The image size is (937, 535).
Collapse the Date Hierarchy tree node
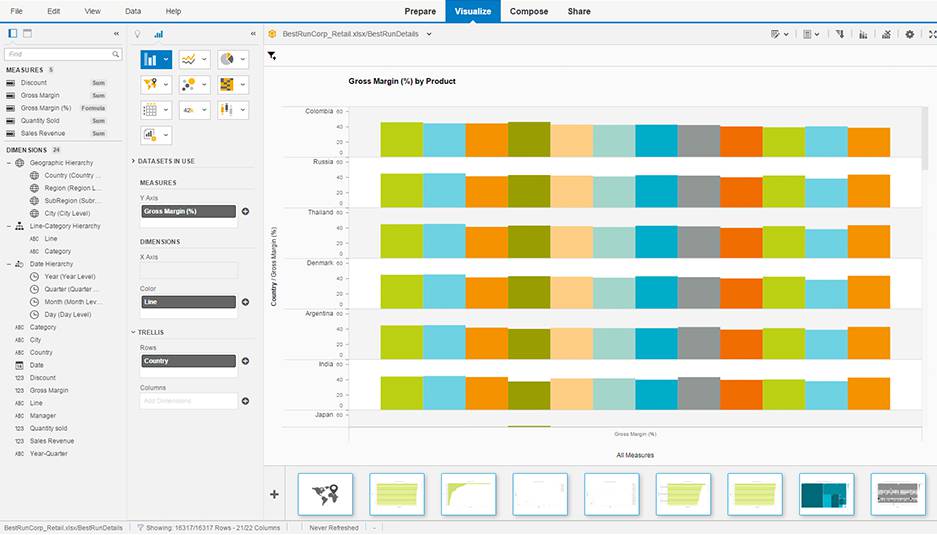(9, 264)
